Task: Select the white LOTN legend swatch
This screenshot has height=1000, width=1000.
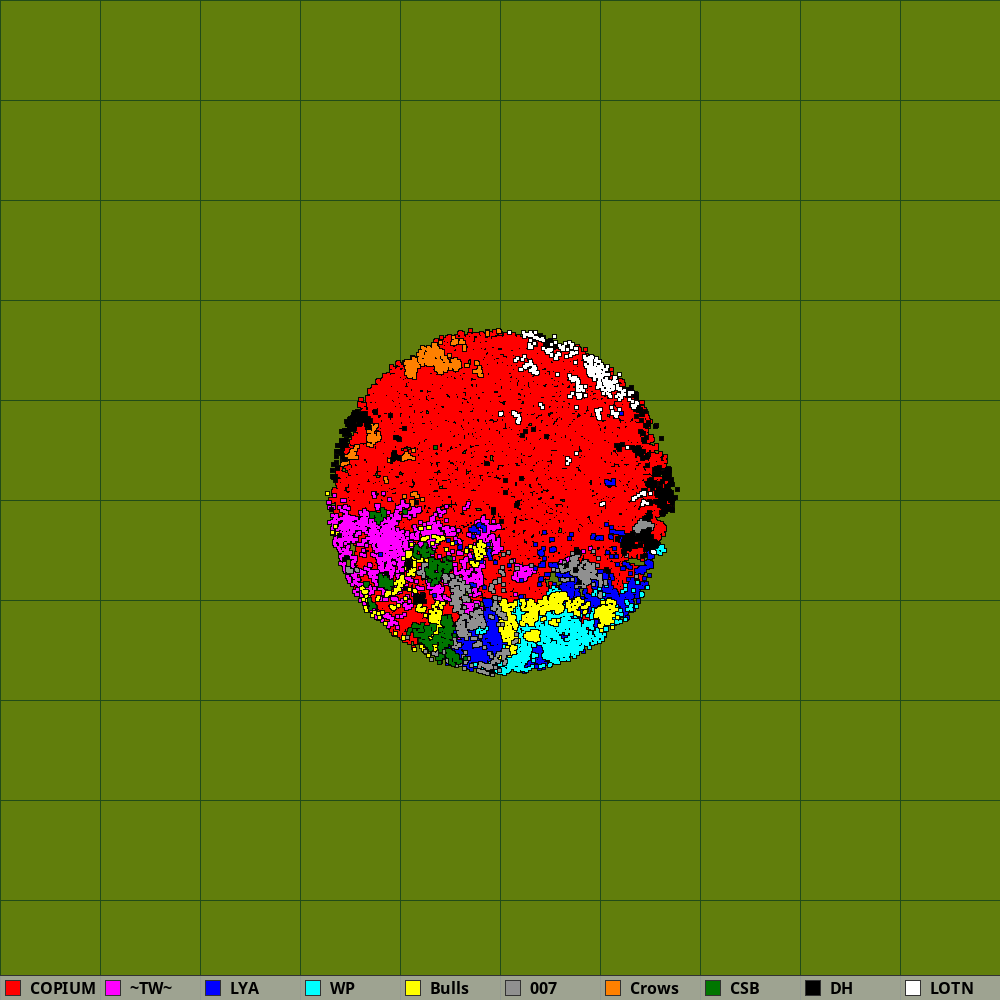Action: [913, 988]
